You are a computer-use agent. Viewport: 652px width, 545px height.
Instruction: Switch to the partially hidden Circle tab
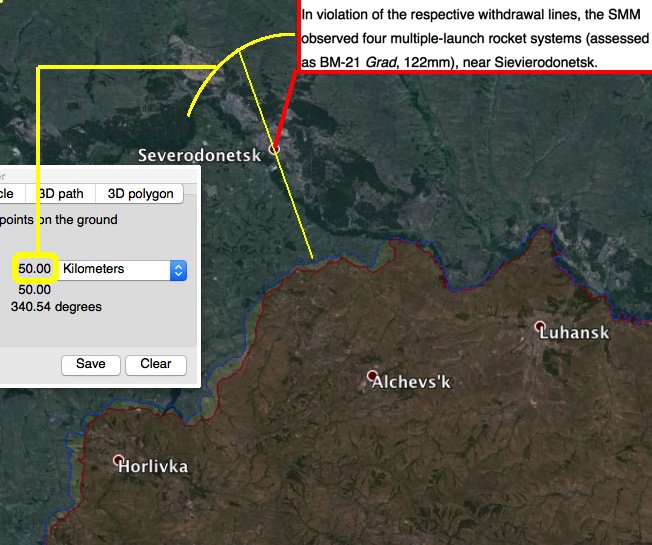point(8,194)
